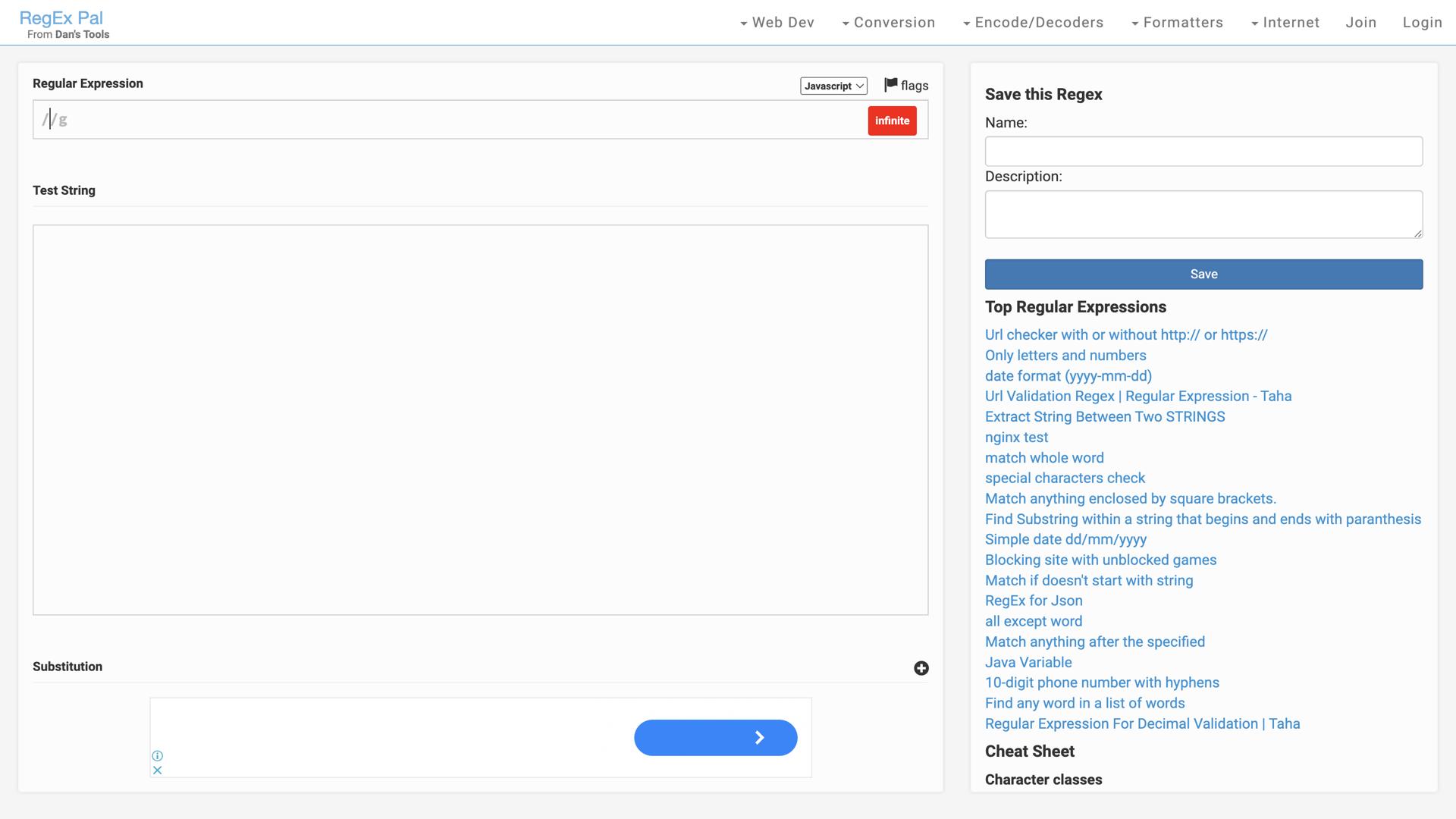Click the flags icon
The height and width of the screenshot is (819, 1456).
pos(891,85)
